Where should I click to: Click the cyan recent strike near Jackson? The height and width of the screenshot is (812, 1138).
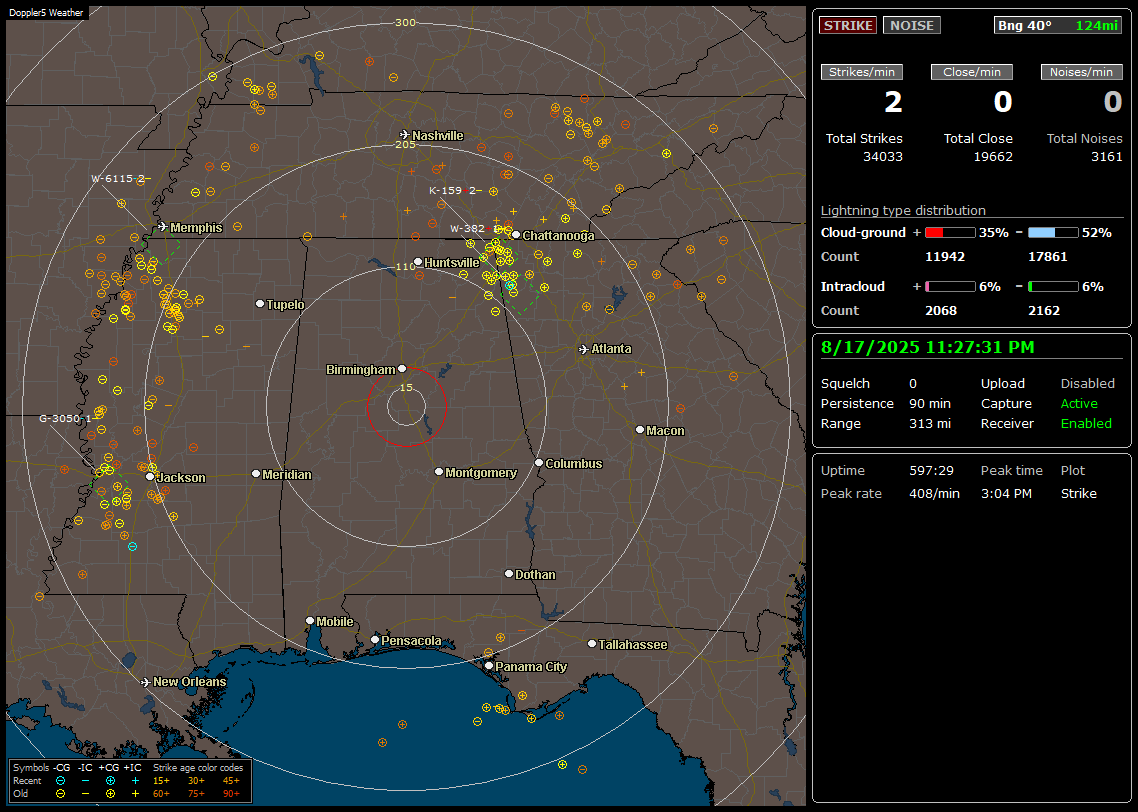(x=132, y=546)
